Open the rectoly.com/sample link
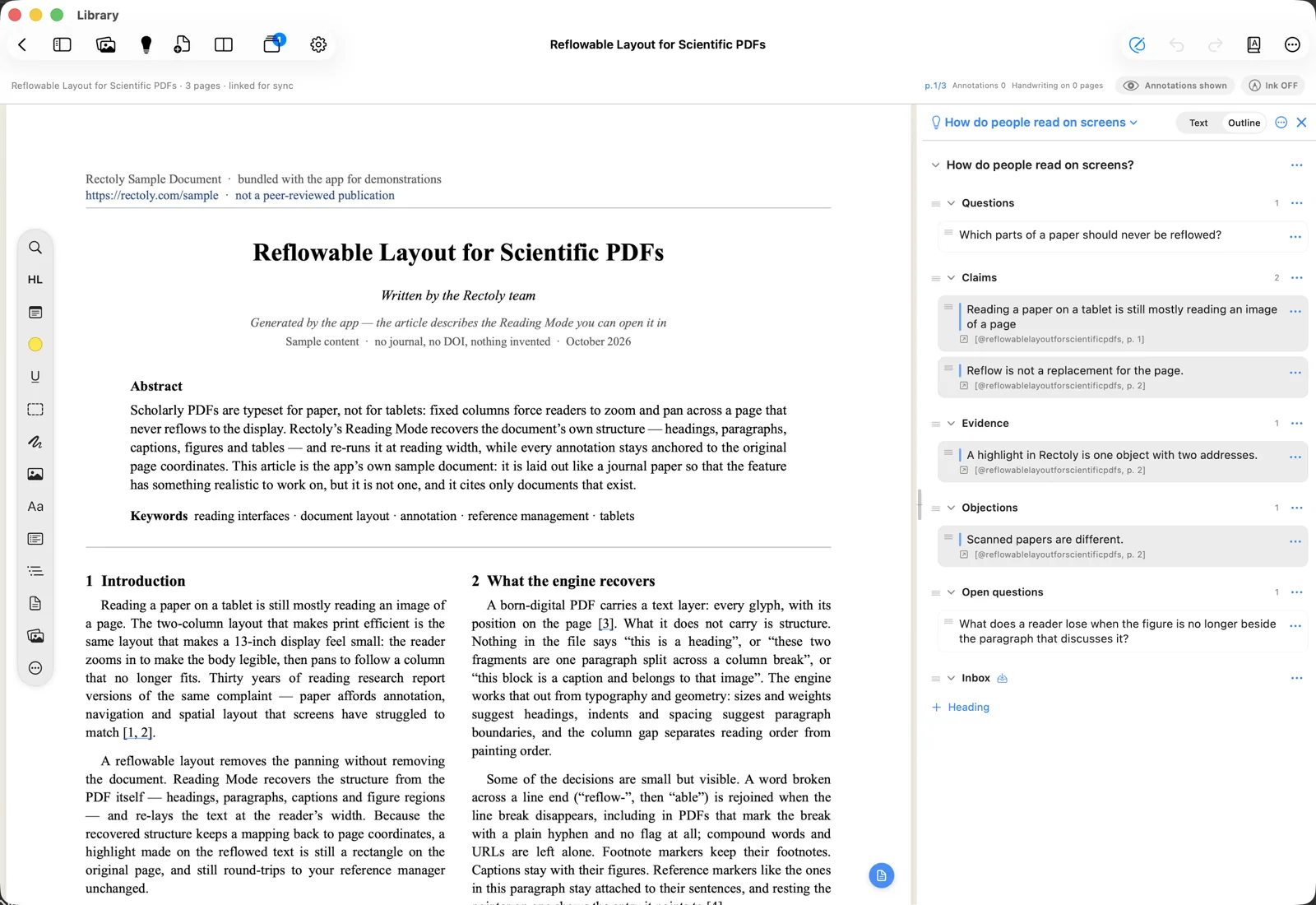 pos(152,196)
